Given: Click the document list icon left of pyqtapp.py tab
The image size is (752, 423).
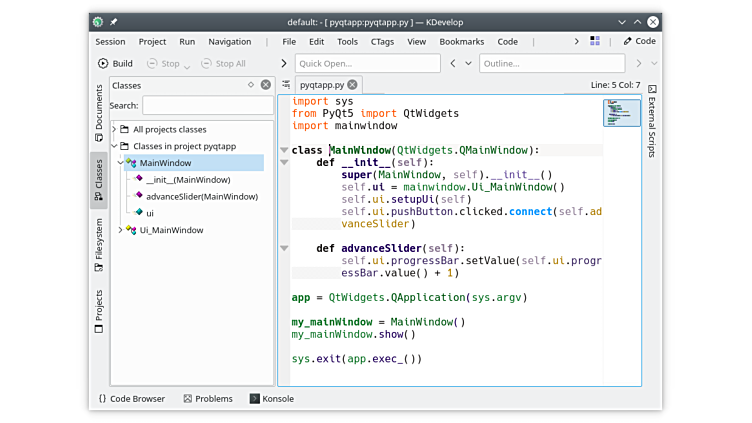Looking at the screenshot, I should point(286,85).
